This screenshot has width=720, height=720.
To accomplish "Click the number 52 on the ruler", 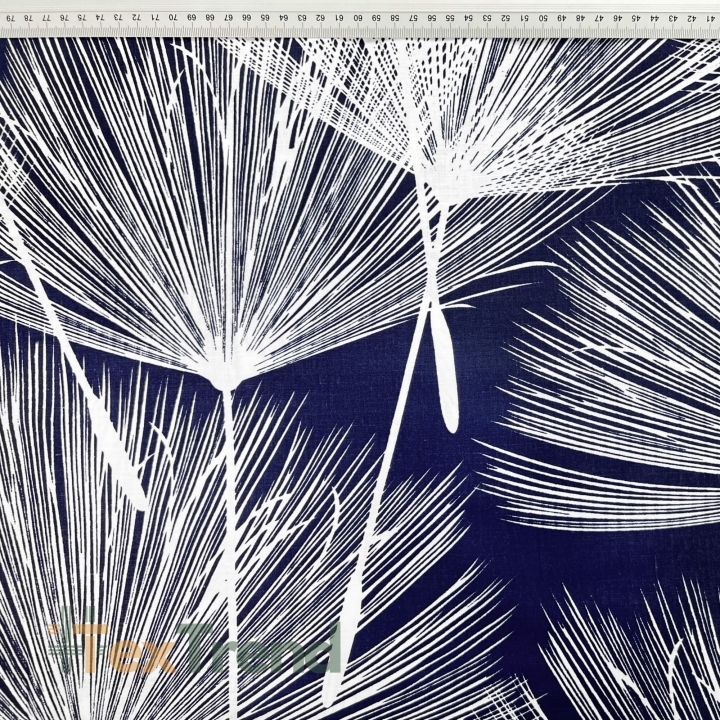I will (x=506, y=18).
